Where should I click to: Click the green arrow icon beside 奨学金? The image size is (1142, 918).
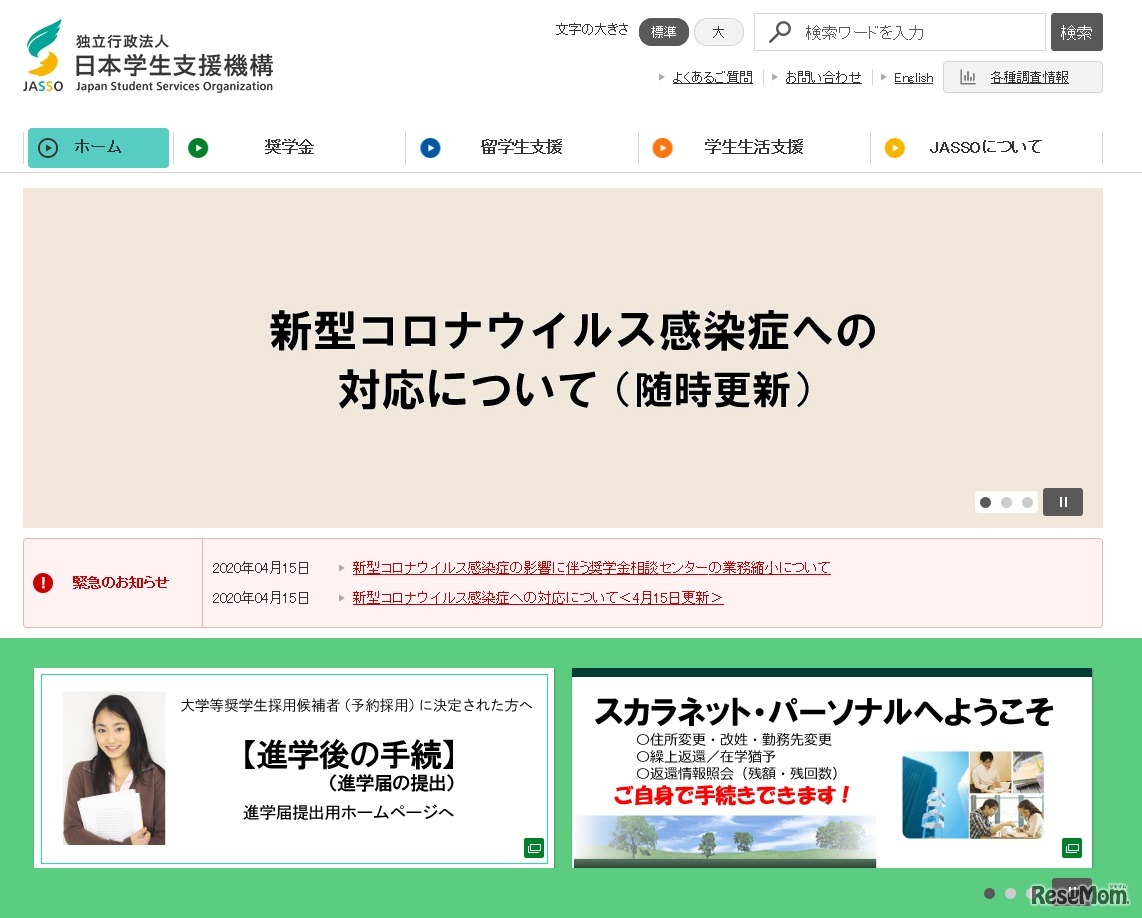point(198,147)
